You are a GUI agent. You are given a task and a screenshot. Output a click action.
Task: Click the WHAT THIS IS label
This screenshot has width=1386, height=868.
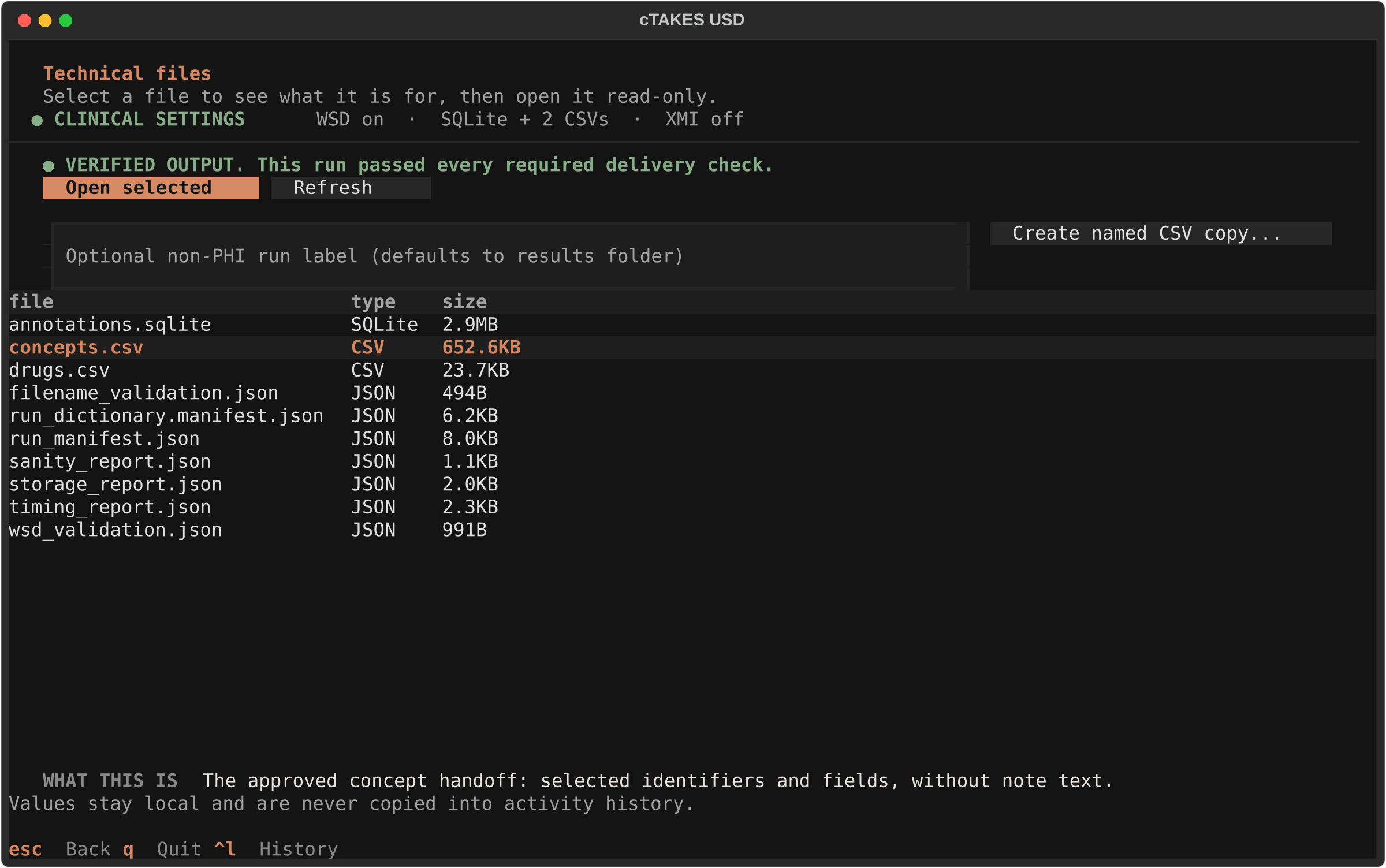coord(110,781)
